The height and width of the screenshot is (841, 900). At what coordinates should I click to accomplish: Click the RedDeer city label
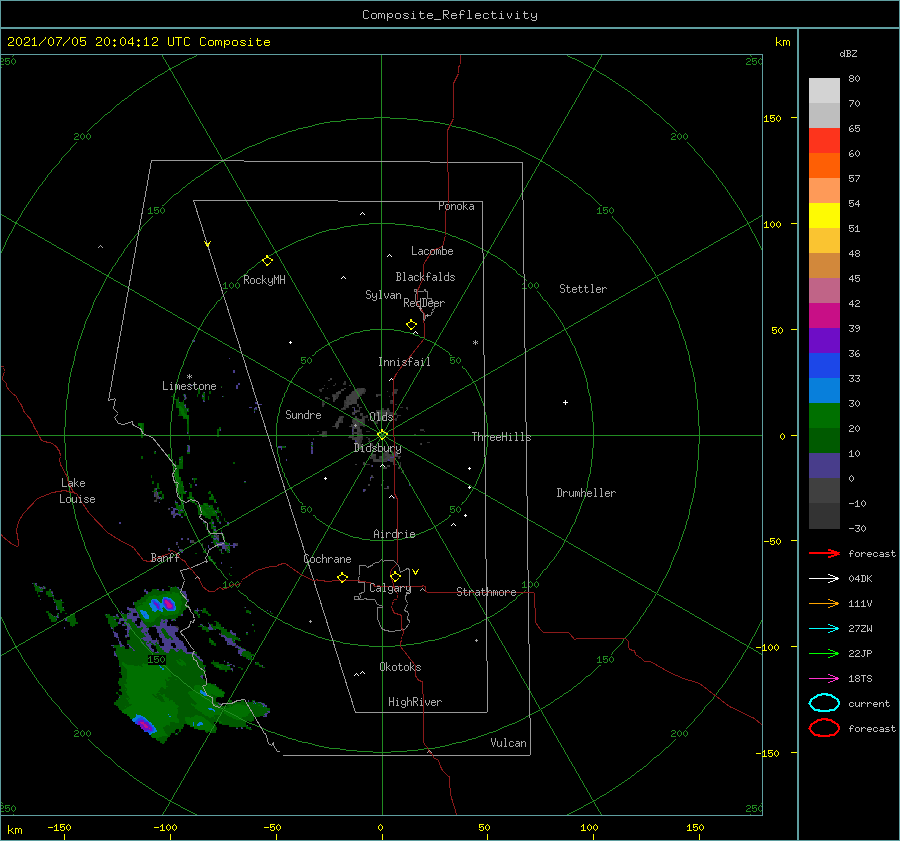[424, 303]
